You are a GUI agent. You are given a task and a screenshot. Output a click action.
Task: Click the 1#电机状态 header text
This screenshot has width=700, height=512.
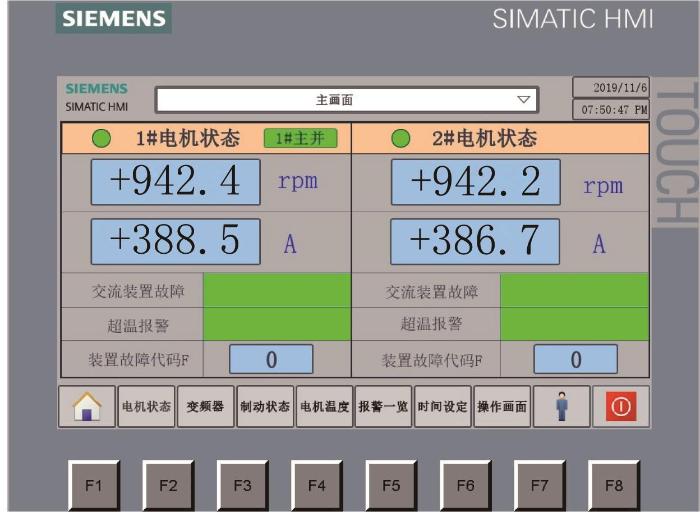(x=188, y=138)
